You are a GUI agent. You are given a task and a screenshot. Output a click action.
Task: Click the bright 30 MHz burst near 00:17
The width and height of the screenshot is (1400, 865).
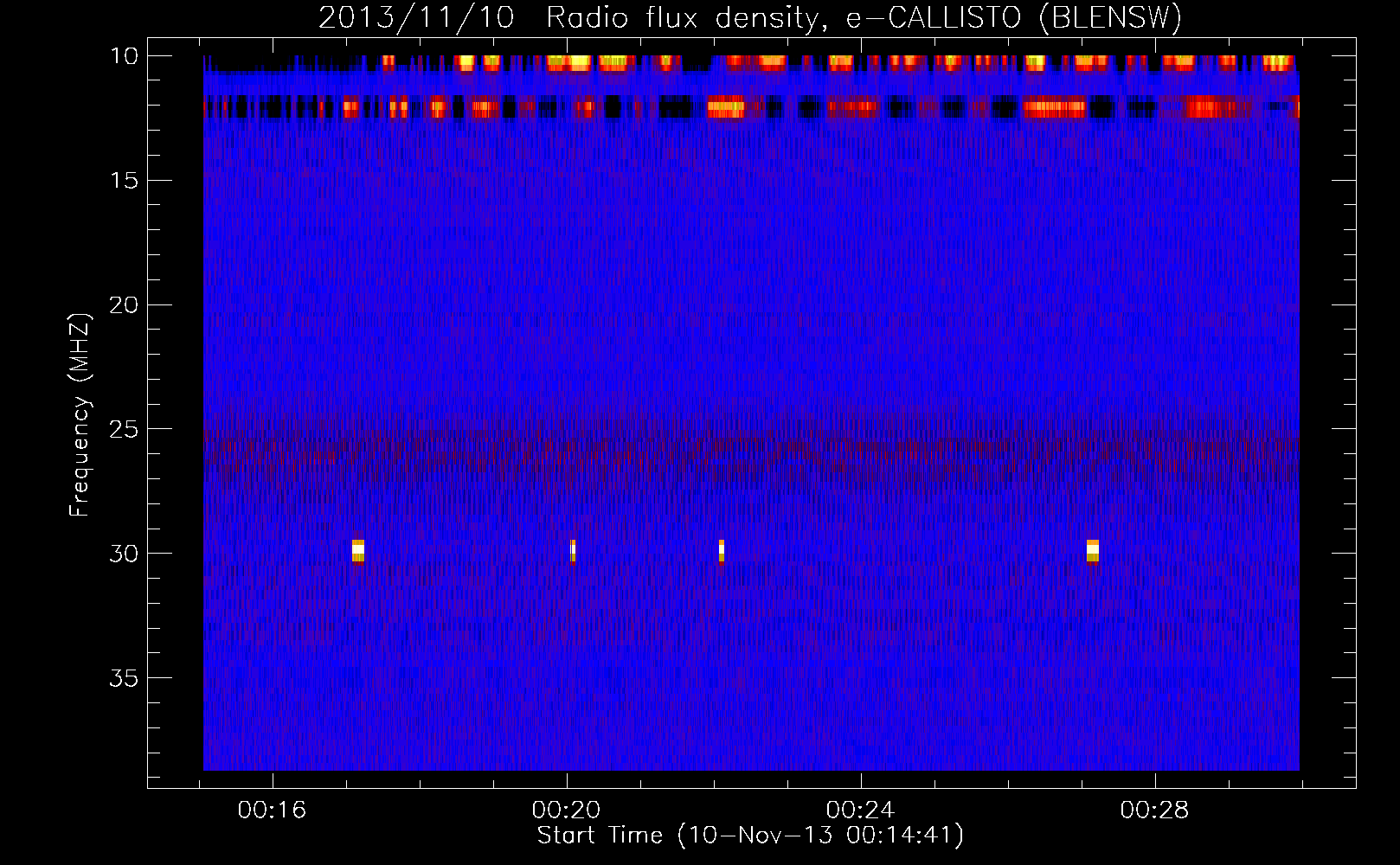click(x=358, y=550)
